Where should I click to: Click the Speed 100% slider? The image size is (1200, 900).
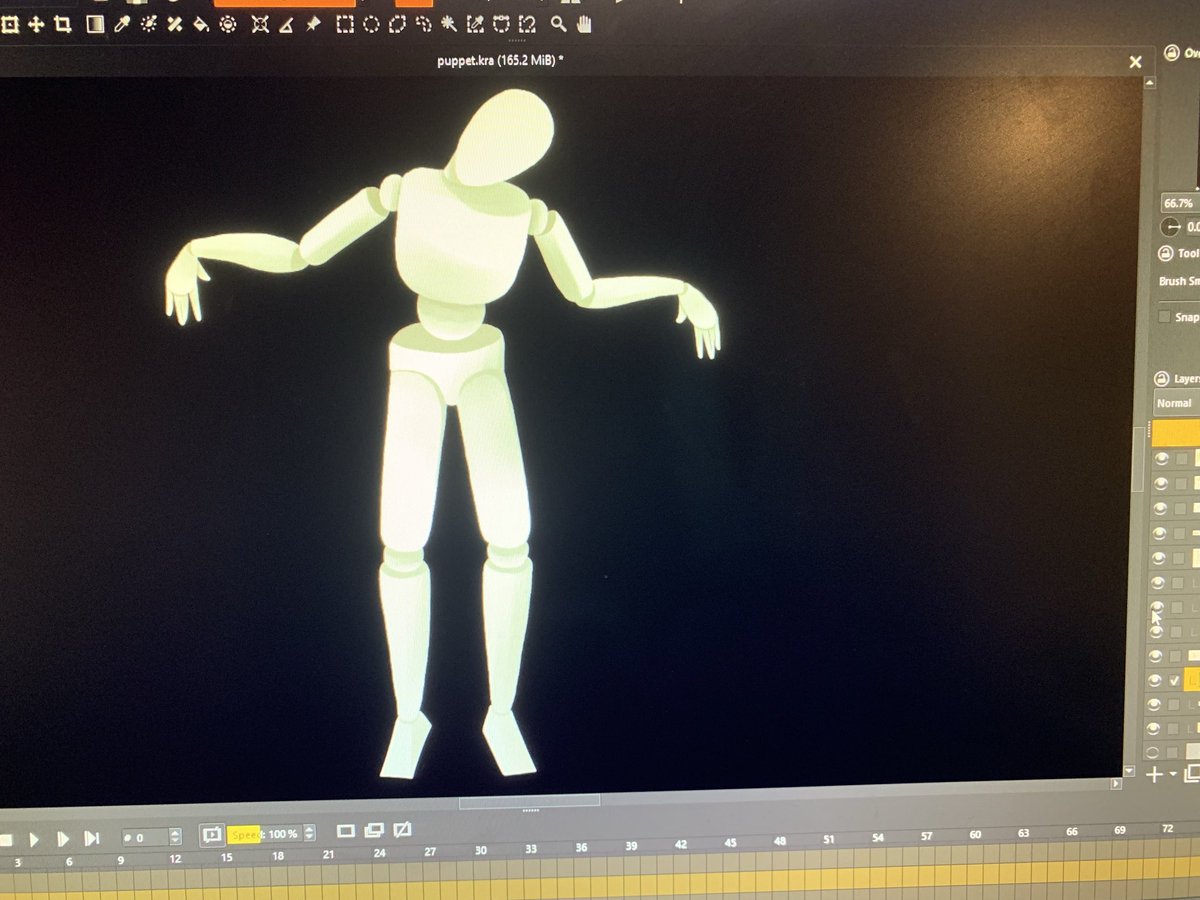coord(263,834)
